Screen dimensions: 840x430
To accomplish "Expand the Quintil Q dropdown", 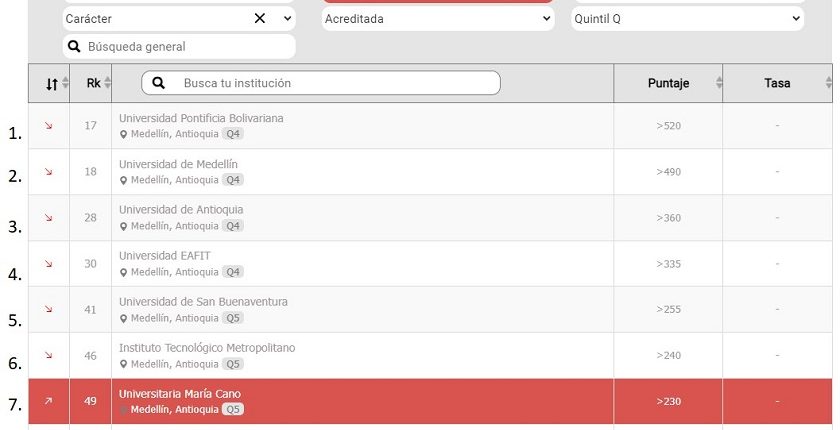I will (687, 19).
